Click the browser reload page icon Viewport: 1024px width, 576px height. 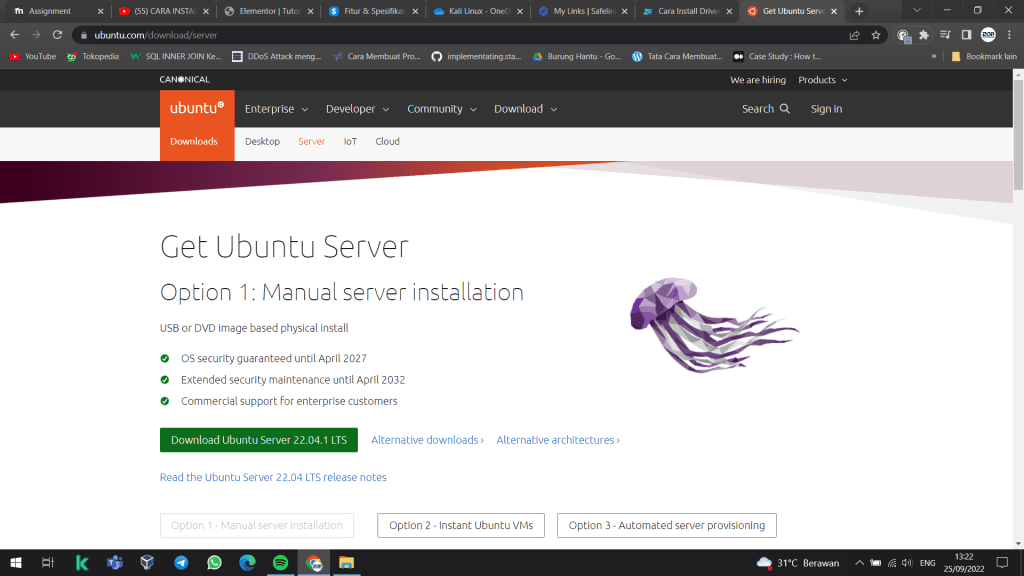[58, 35]
